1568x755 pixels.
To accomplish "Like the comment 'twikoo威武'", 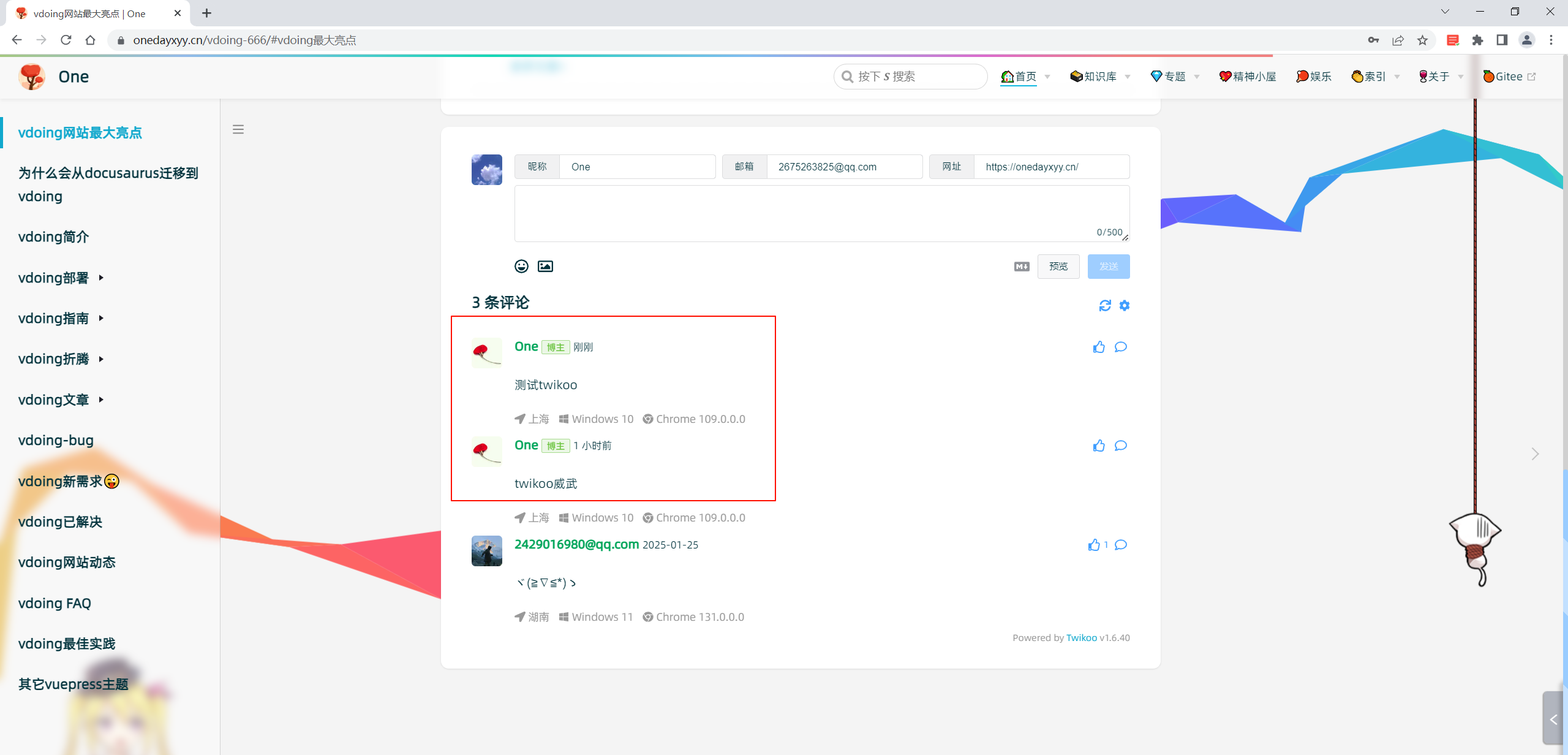I will (x=1099, y=446).
